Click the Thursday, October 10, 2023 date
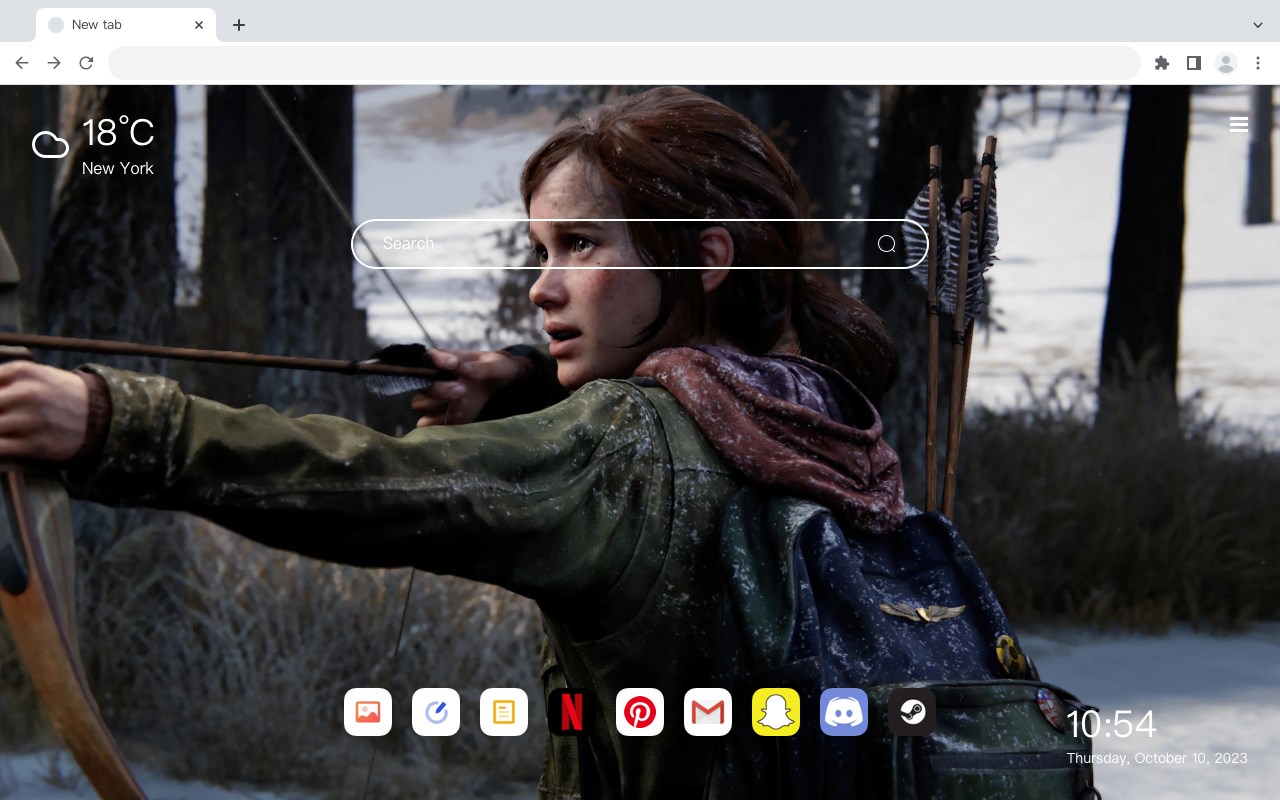Viewport: 1280px width, 800px height. click(x=1157, y=758)
